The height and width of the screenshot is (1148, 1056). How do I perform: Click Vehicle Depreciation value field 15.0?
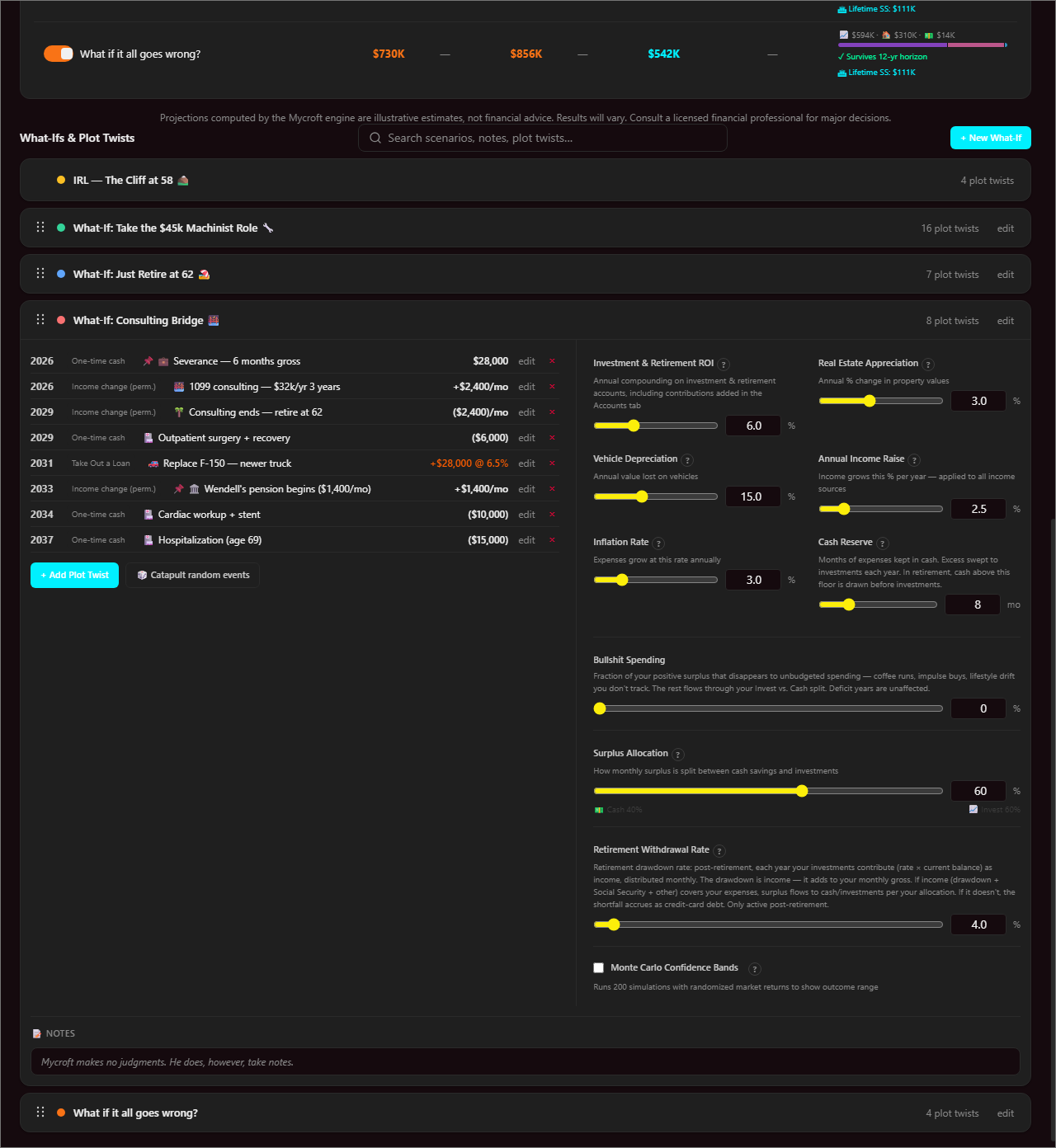point(753,496)
